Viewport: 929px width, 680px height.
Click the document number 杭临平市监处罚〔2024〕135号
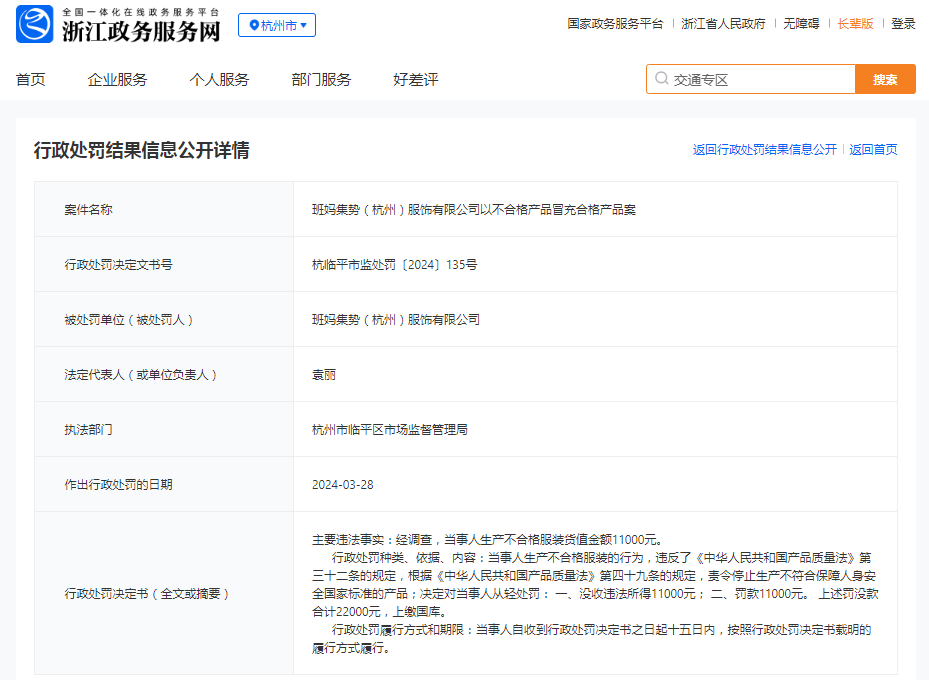click(395, 265)
